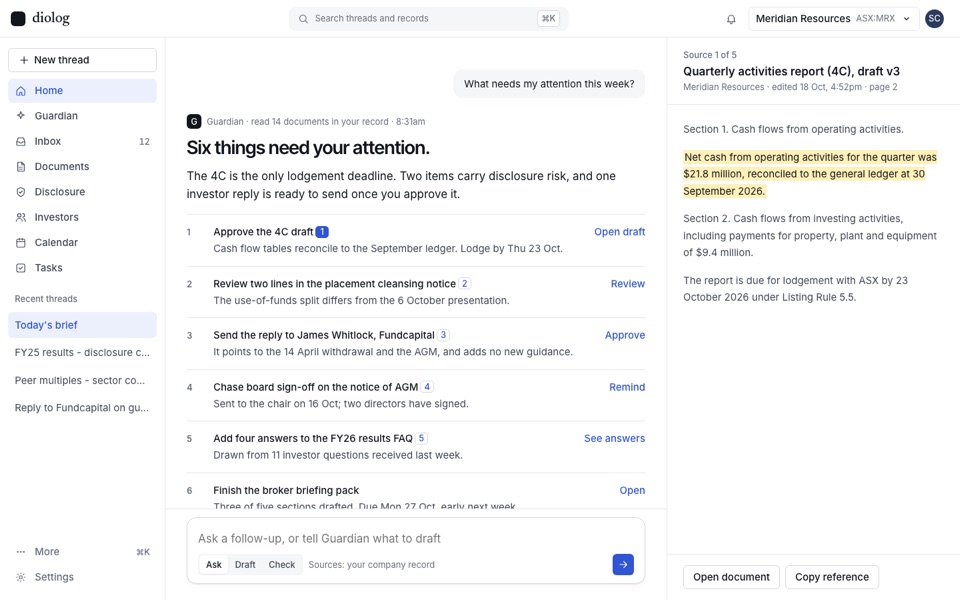960x600 pixels.
Task: Click the Documents file icon
Action: point(21,167)
